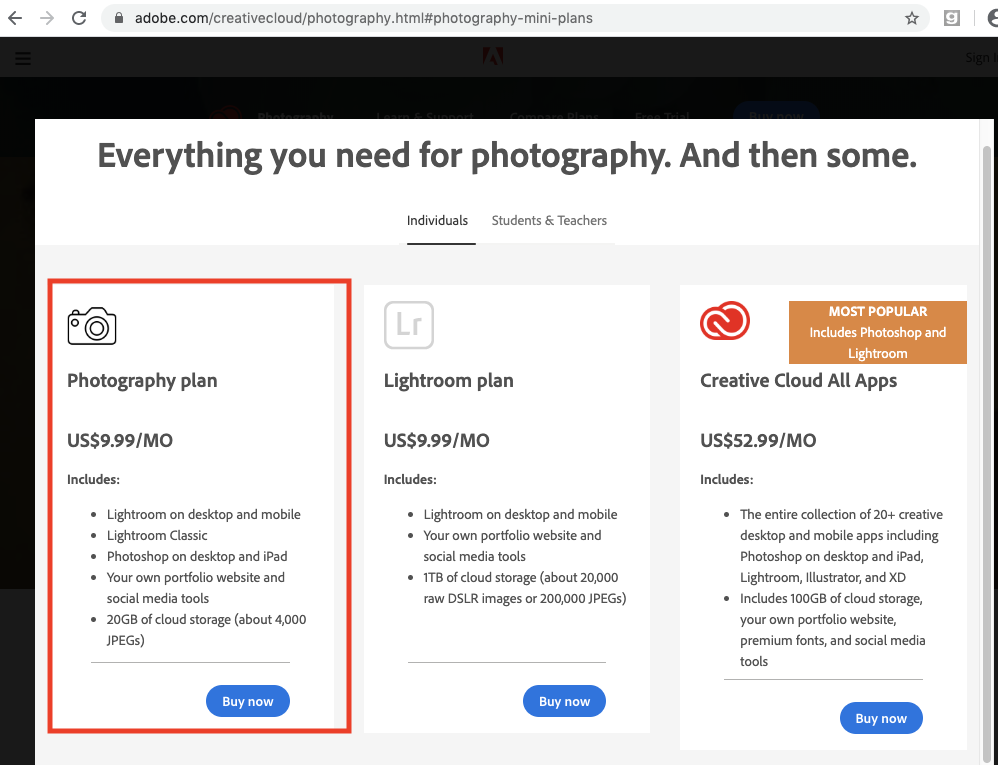Buy now for Creative Cloud All Apps
This screenshot has height=765, width=998.
[881, 718]
